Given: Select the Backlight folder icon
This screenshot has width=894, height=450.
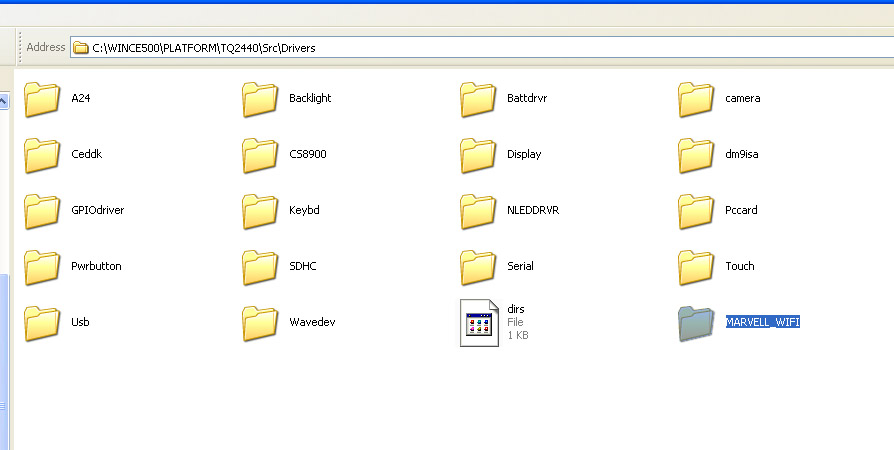Looking at the screenshot, I should [x=260, y=99].
